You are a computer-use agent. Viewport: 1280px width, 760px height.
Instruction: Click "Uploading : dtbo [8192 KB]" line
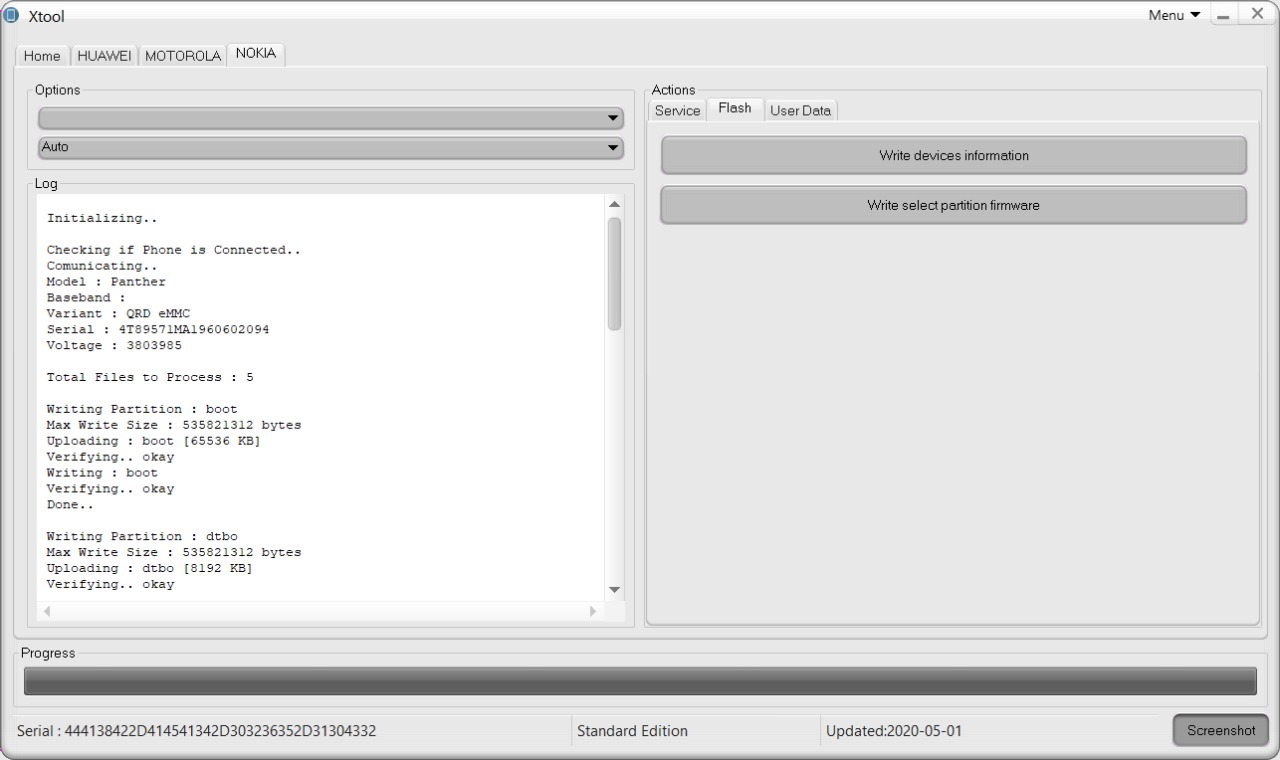[x=149, y=568]
